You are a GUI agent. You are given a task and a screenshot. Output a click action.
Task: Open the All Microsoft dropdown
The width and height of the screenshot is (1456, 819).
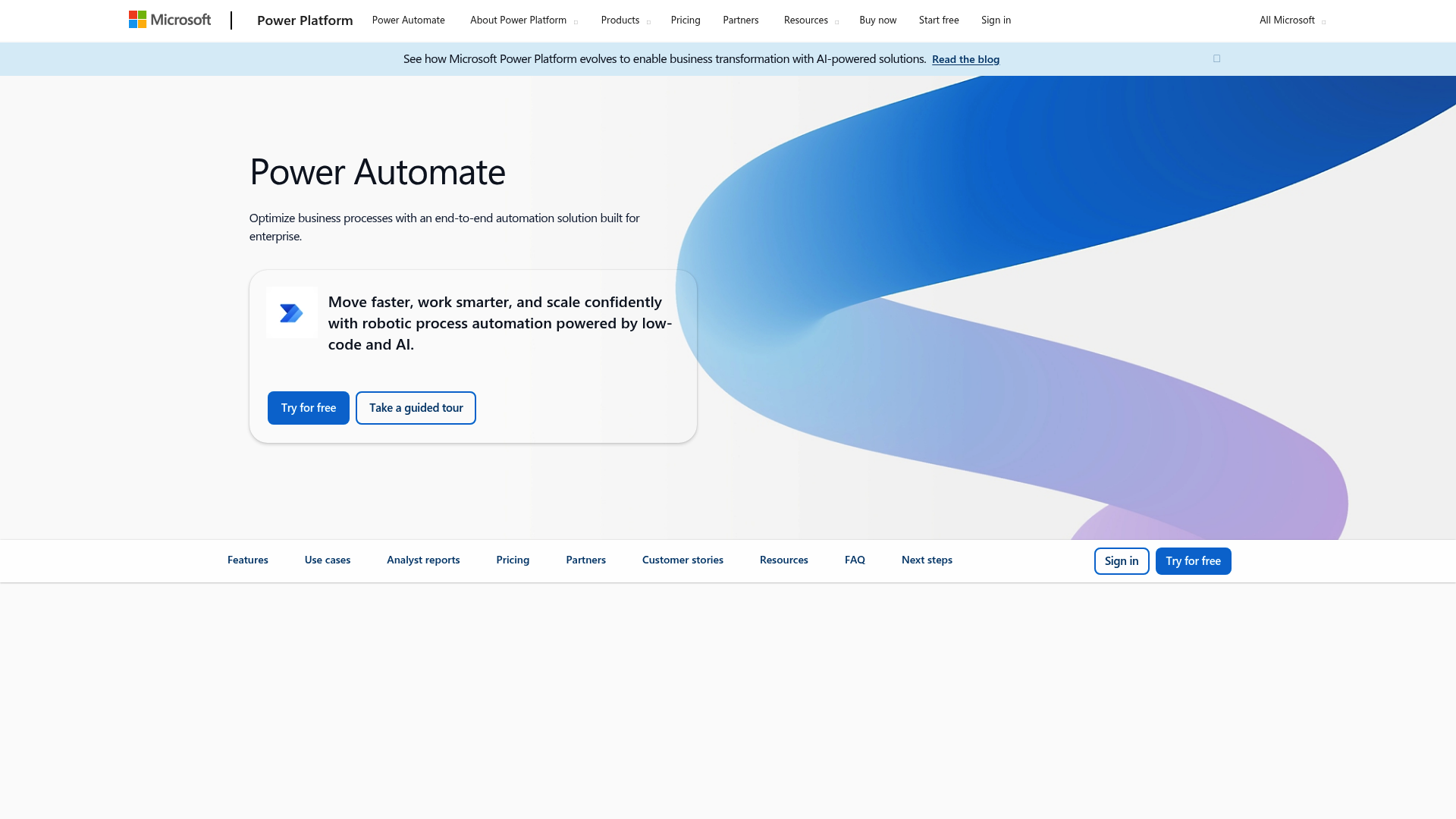[1289, 20]
